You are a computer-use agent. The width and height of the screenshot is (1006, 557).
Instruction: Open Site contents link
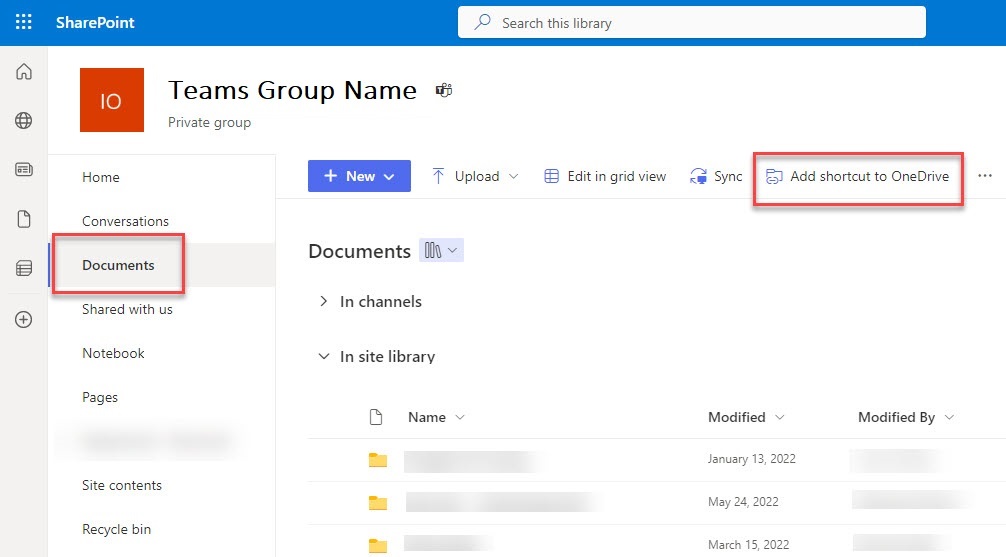tap(122, 485)
